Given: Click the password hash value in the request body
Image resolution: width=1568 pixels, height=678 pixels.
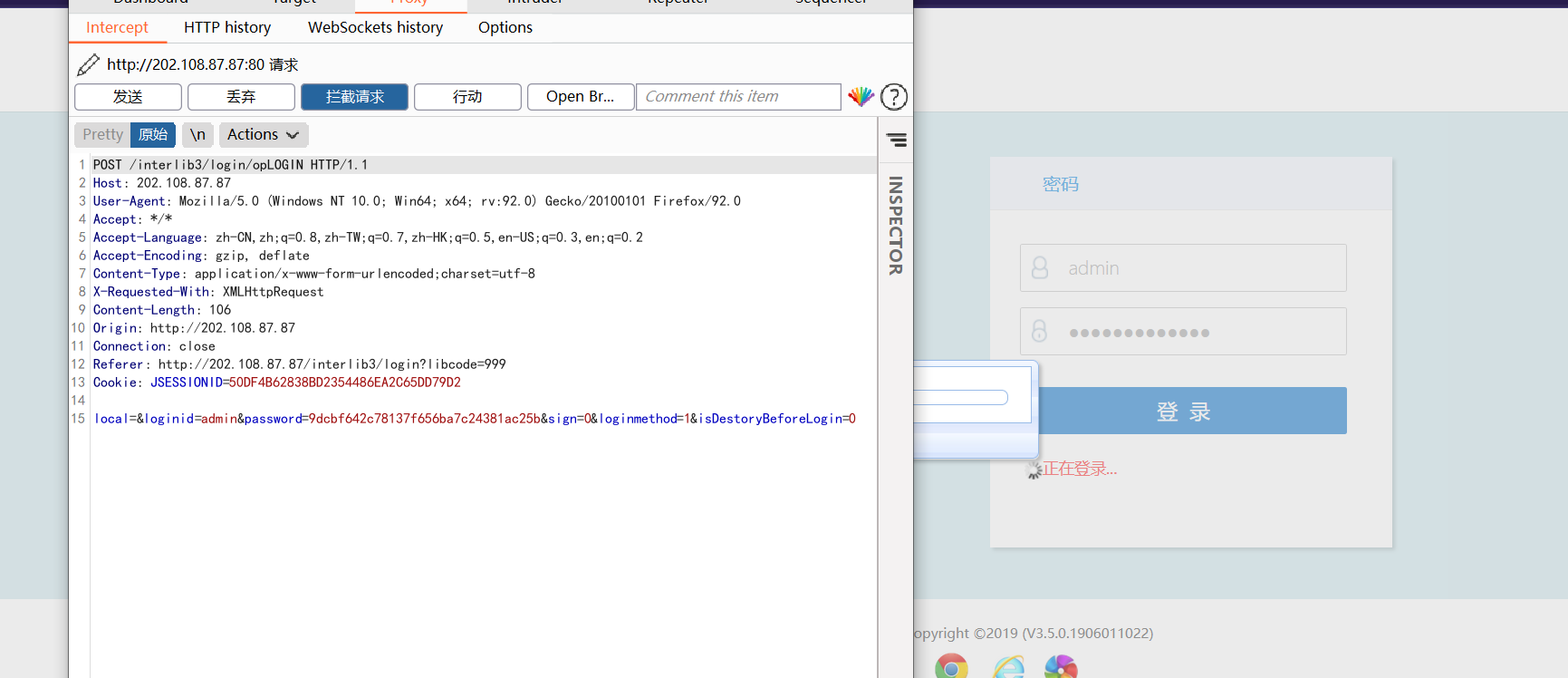Looking at the screenshot, I should pyautogui.click(x=425, y=419).
